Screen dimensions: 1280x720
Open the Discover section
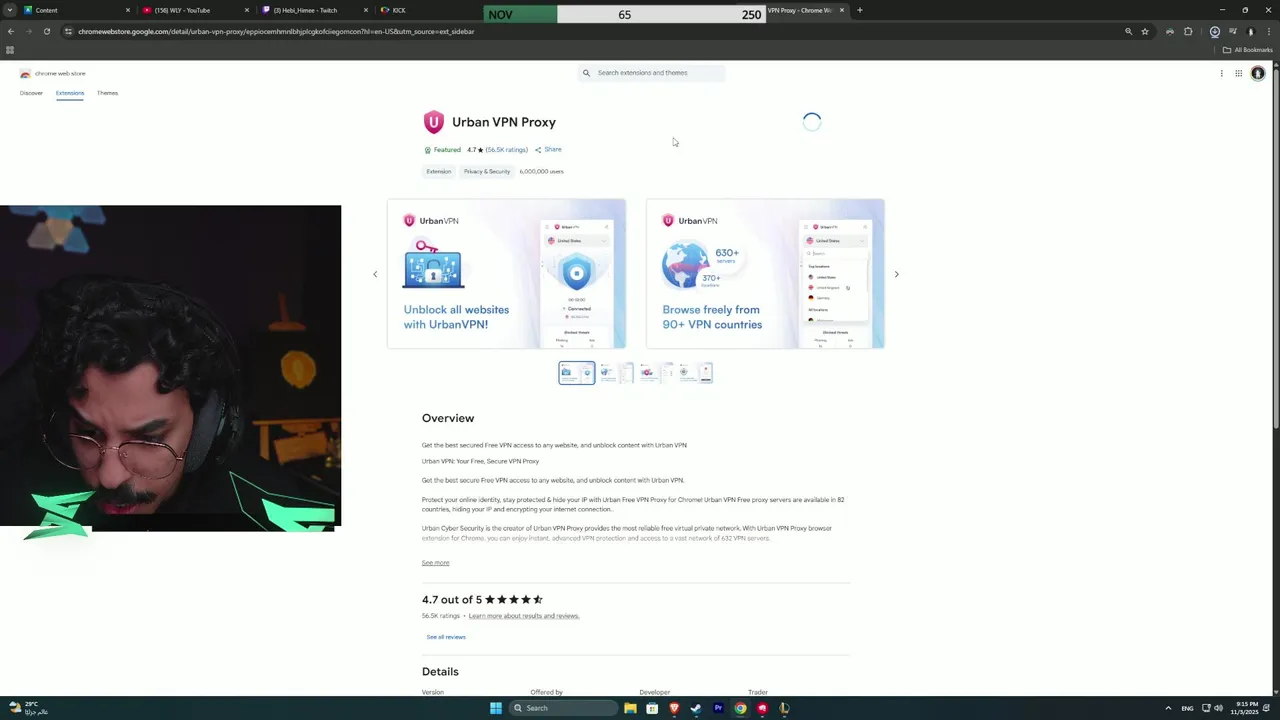coord(31,93)
